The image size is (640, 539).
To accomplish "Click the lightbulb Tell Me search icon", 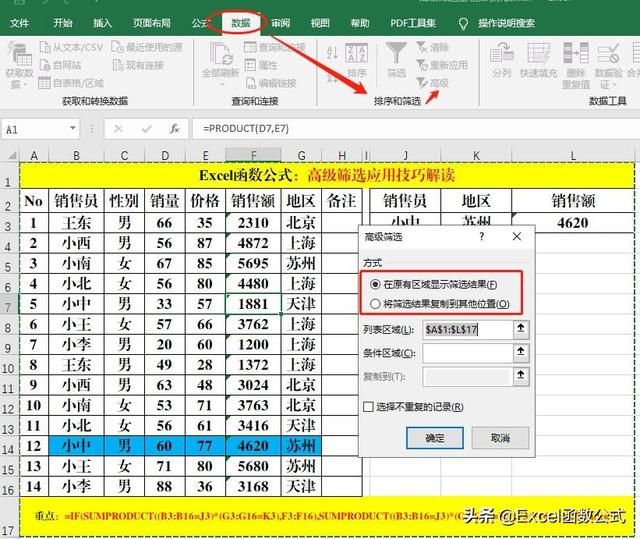I will click(x=463, y=24).
